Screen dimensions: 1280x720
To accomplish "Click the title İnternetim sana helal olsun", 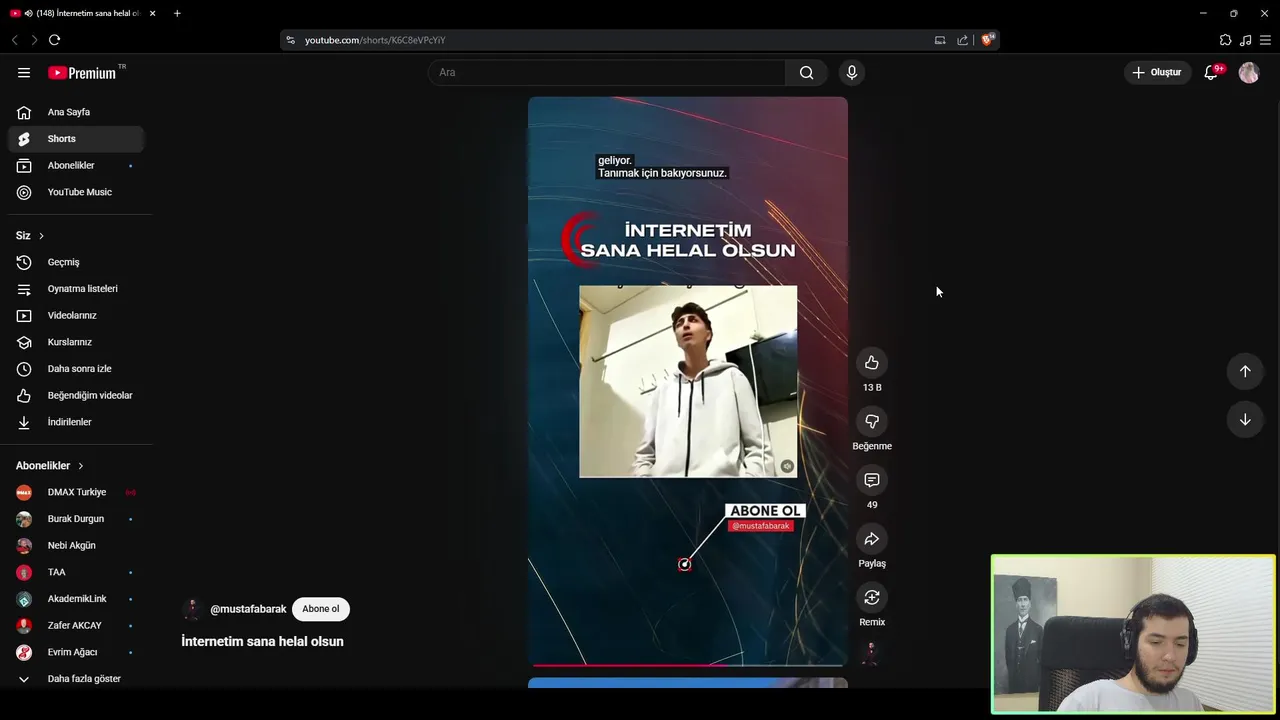I will [x=262, y=642].
